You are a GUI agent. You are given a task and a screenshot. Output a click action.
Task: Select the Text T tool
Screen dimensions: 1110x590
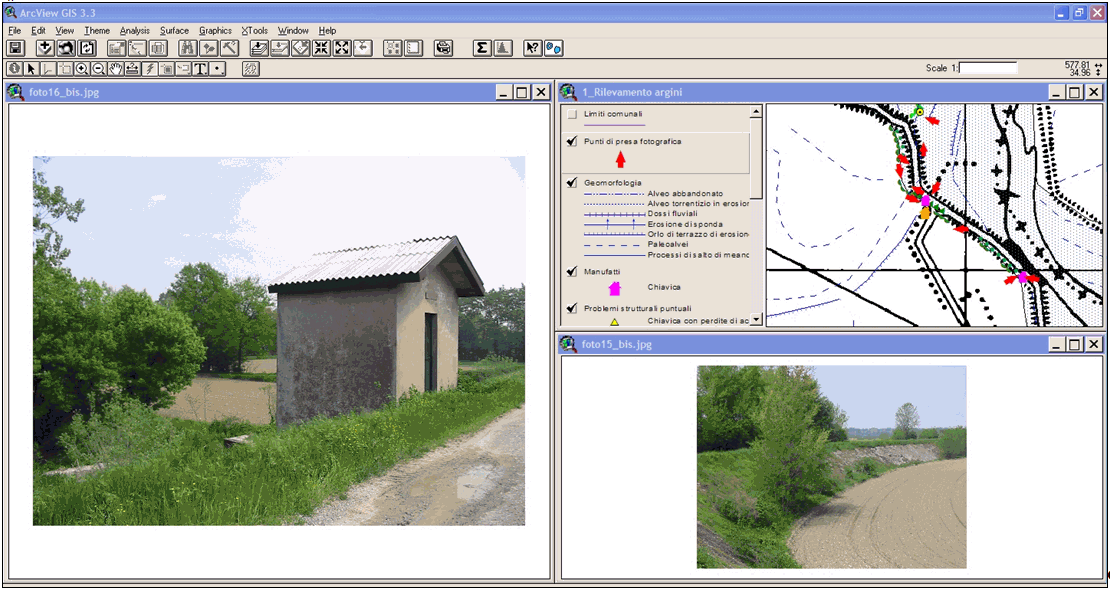click(x=200, y=69)
